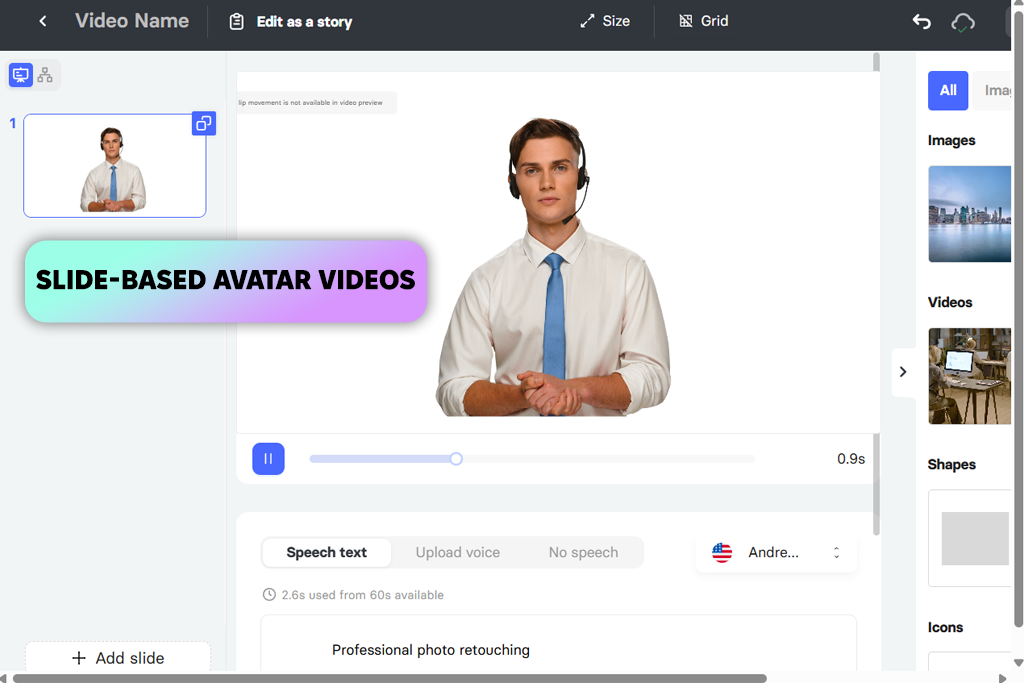
Task: Pause the video preview
Action: click(268, 458)
